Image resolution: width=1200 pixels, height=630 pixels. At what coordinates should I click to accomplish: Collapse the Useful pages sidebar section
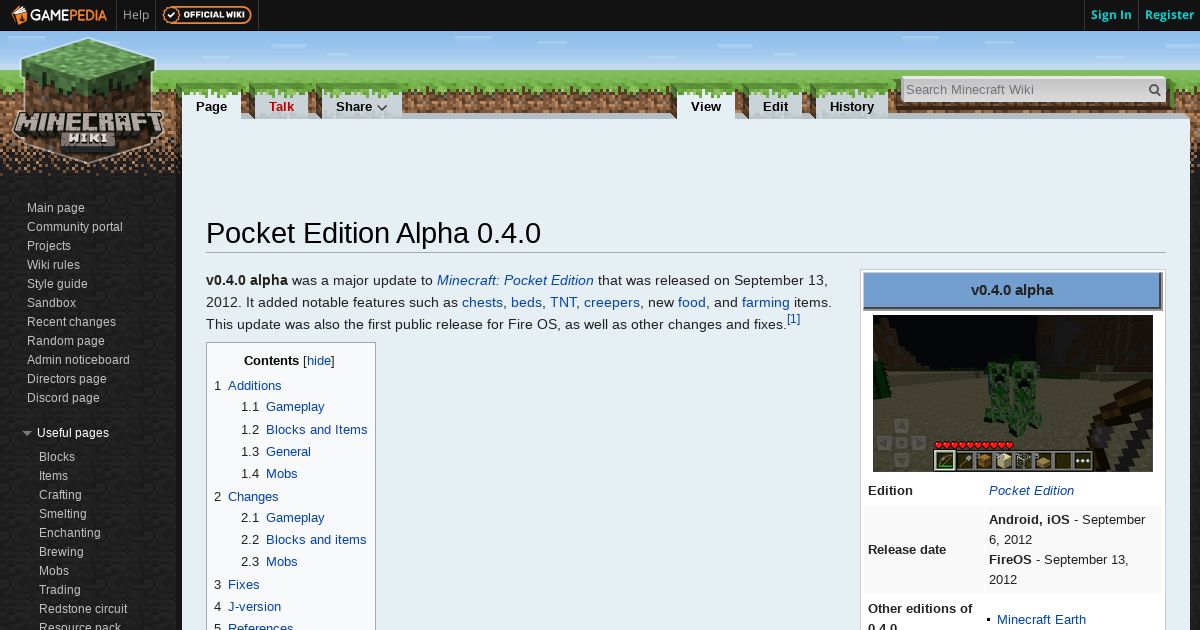click(65, 433)
